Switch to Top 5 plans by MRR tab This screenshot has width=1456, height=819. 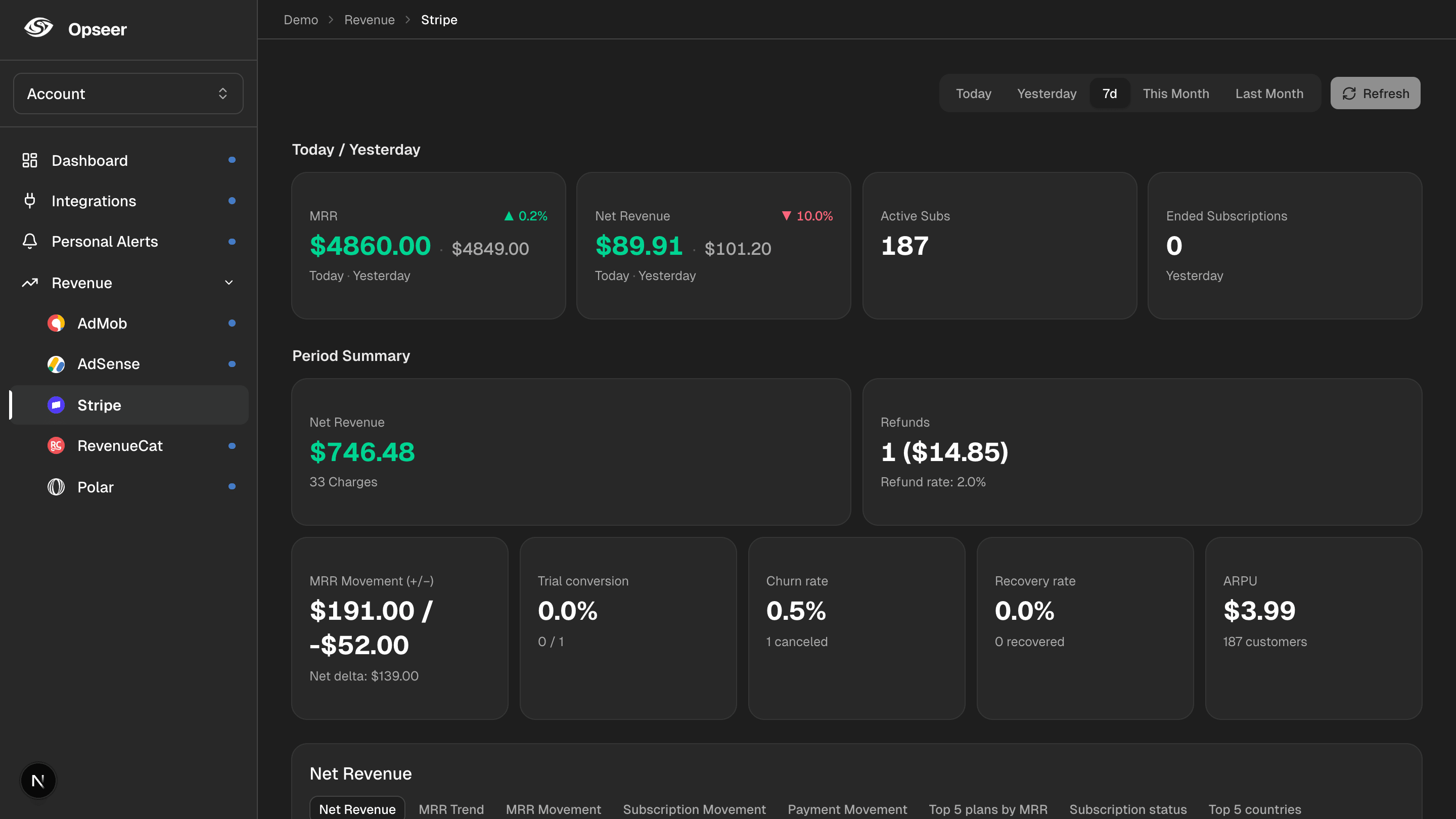(x=988, y=809)
